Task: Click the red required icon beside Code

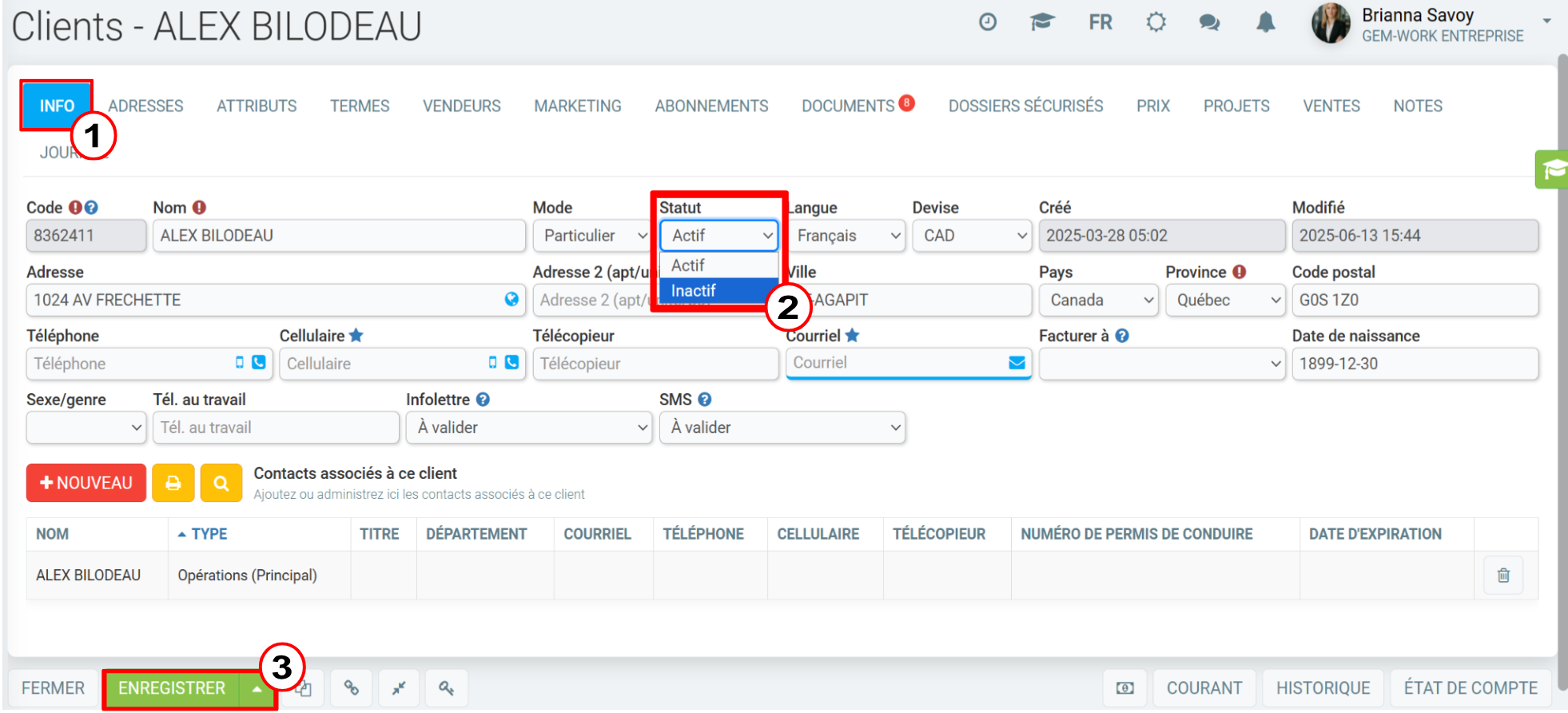Action: [x=75, y=207]
